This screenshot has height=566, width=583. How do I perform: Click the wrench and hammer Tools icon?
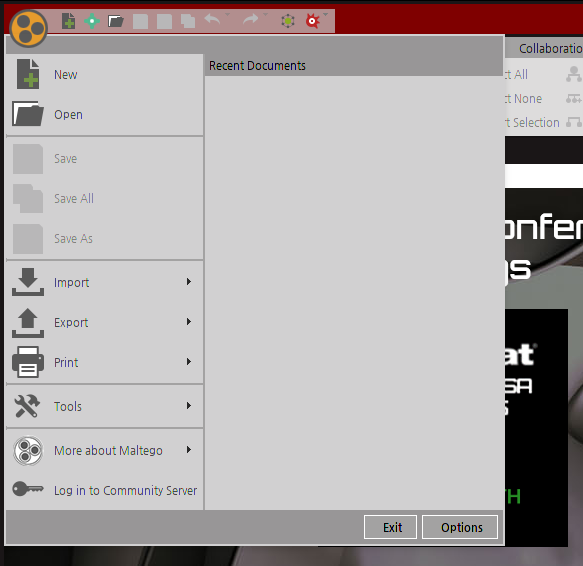27,406
